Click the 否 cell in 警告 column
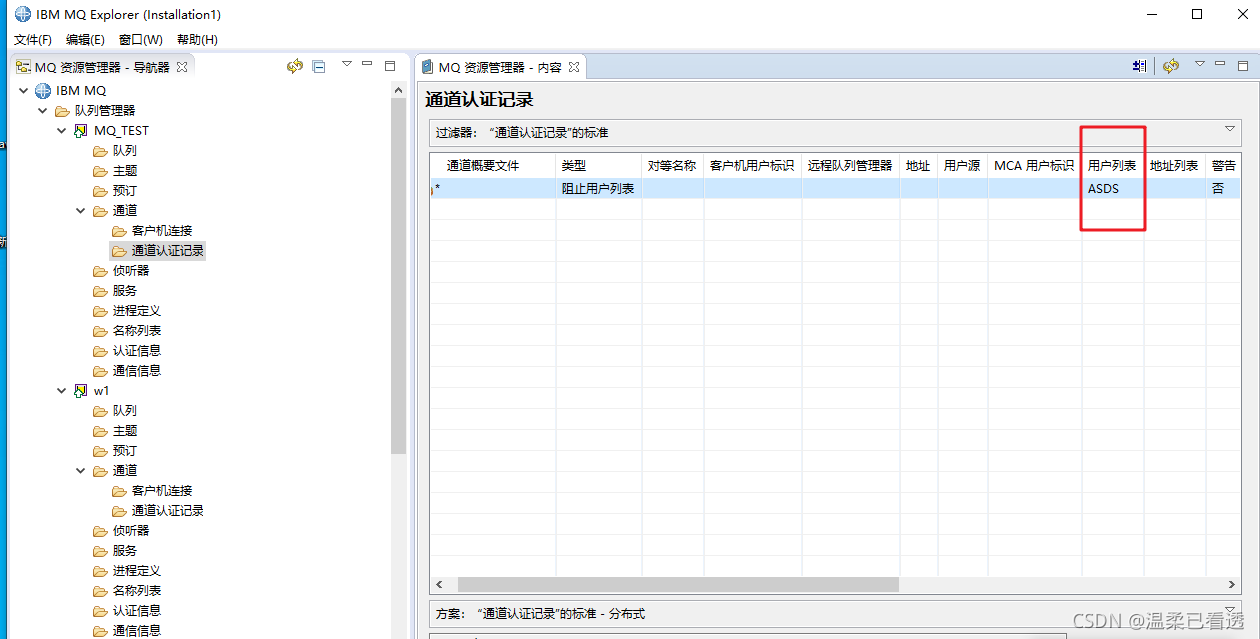The width and height of the screenshot is (1260, 639). pyautogui.click(x=1223, y=188)
